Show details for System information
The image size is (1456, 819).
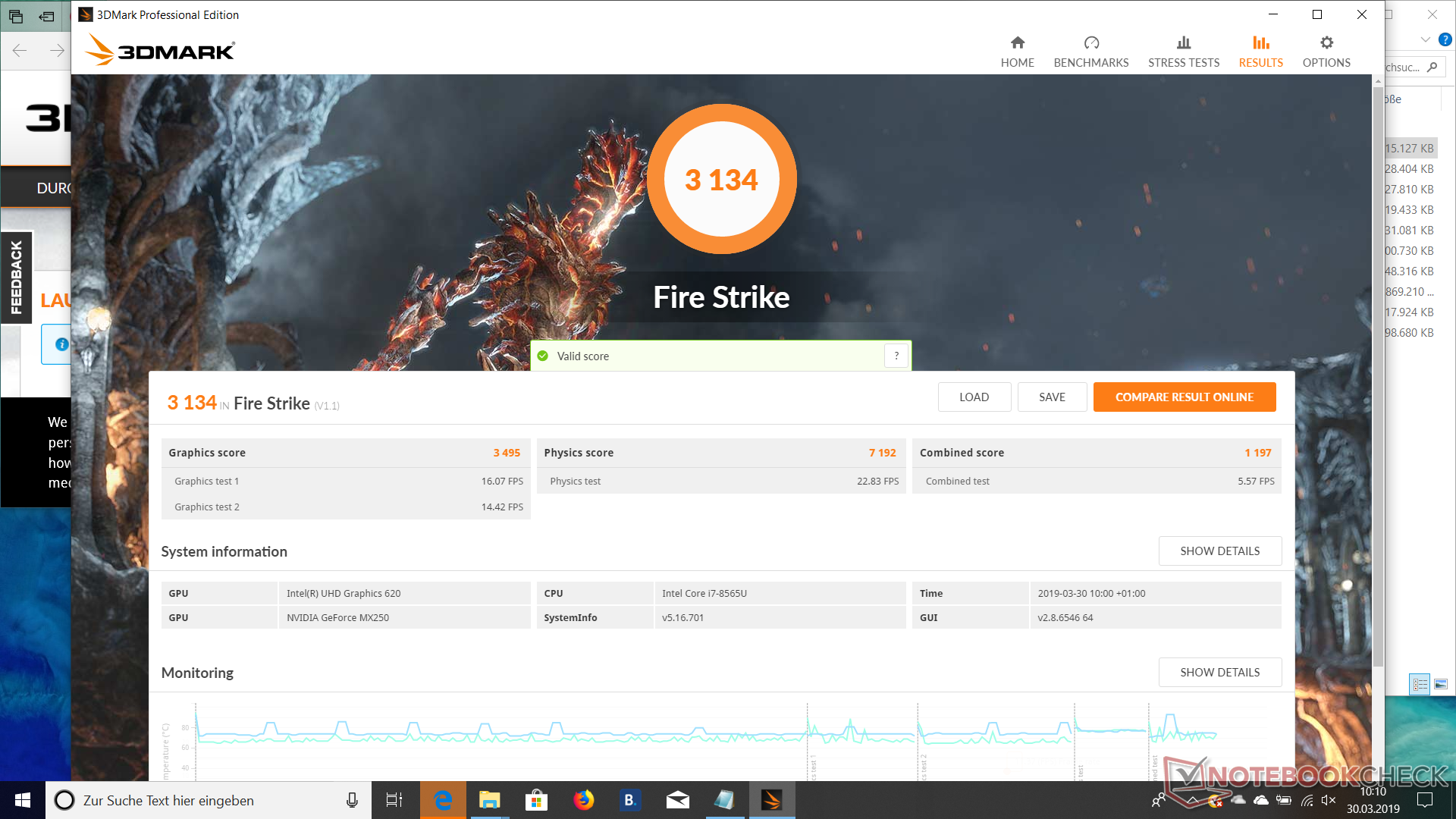point(1219,551)
